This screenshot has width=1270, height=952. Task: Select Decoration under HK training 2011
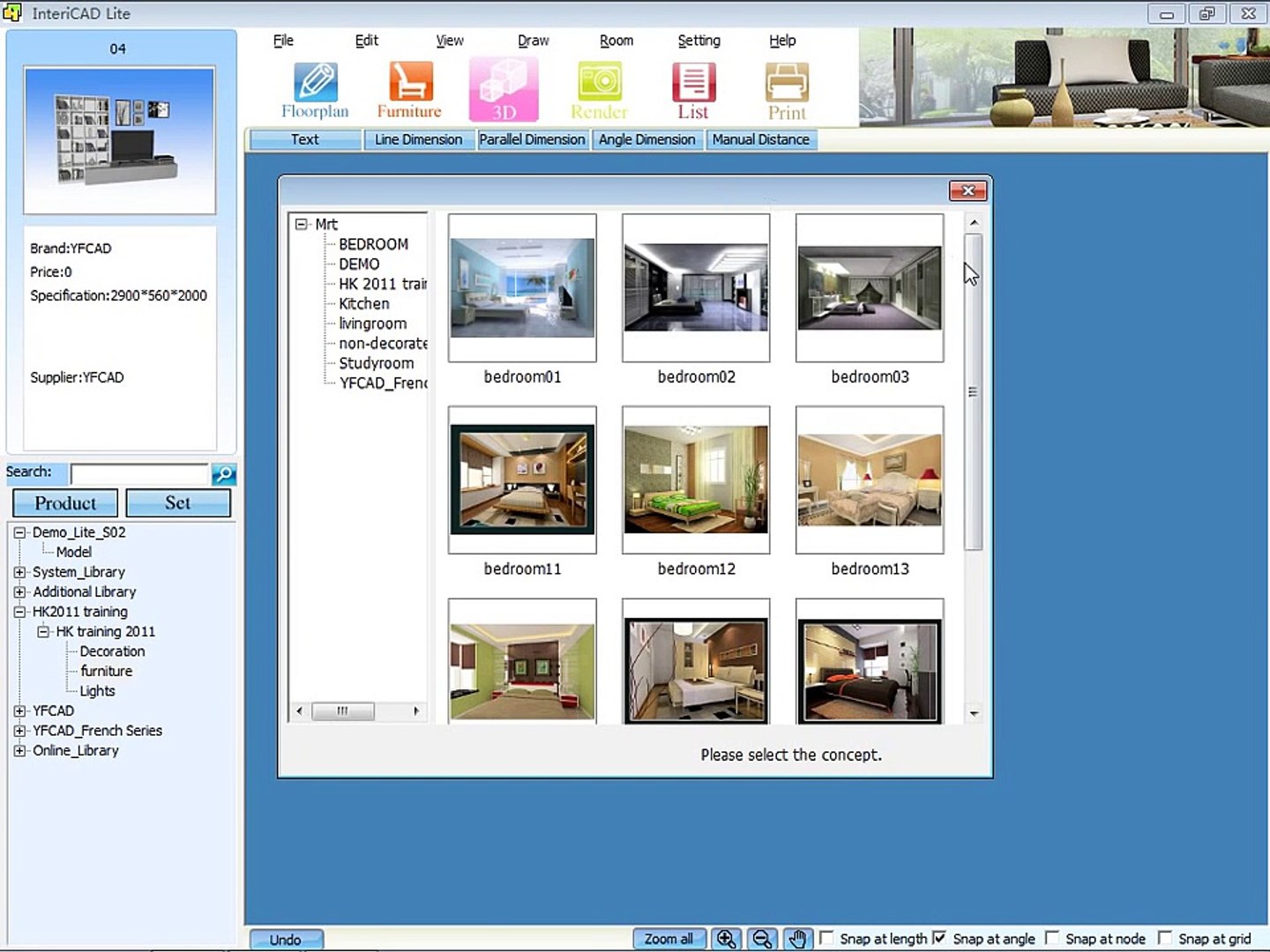coord(112,651)
